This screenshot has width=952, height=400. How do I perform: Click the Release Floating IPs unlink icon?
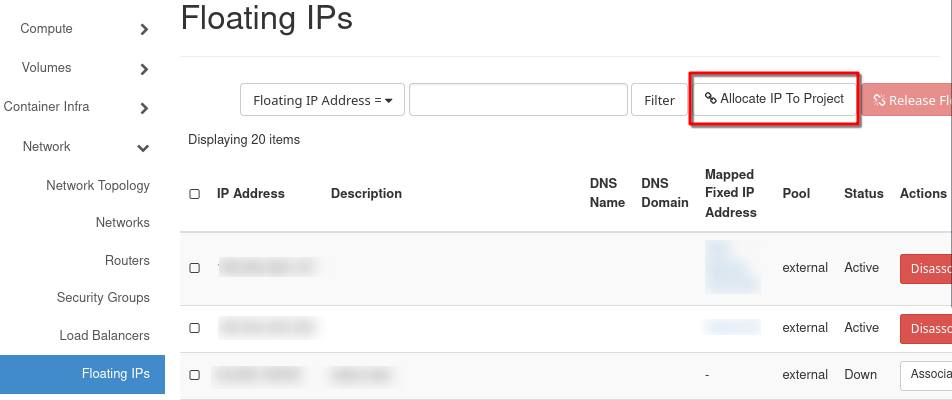tap(879, 100)
